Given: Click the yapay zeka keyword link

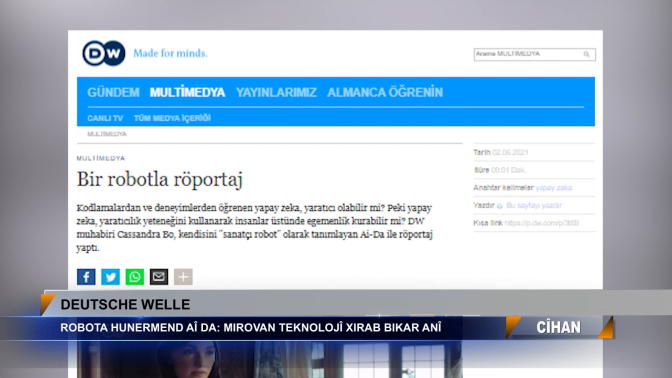Looking at the screenshot, I should pyautogui.click(x=554, y=188).
